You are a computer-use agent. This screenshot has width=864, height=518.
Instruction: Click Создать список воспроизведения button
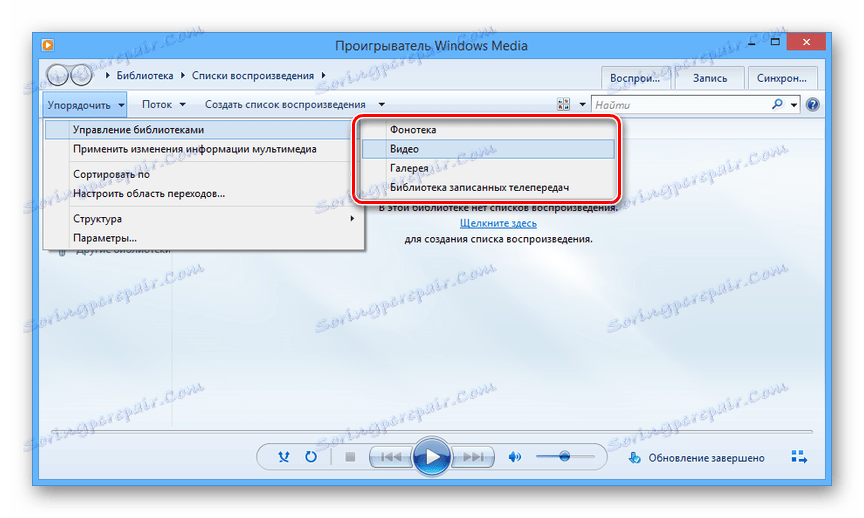pos(285,104)
